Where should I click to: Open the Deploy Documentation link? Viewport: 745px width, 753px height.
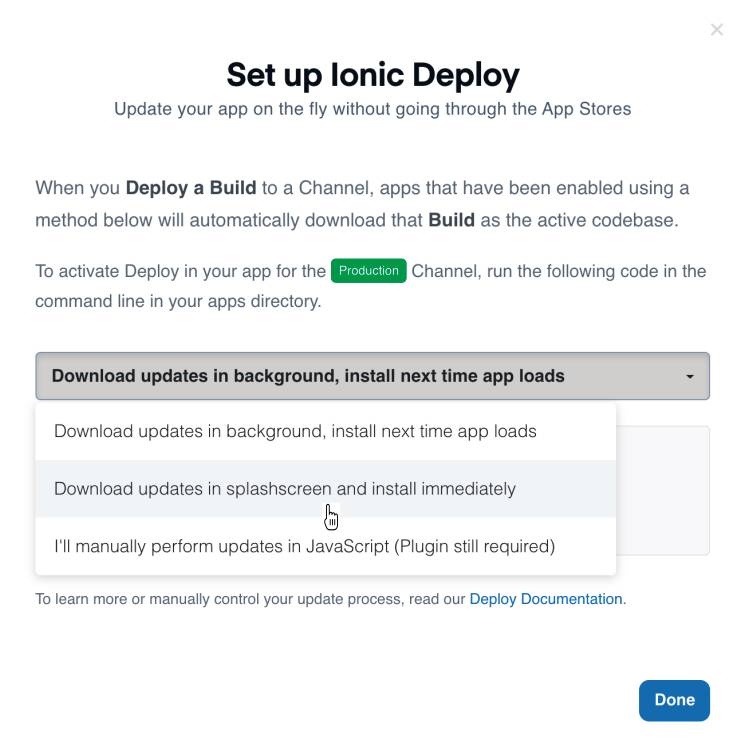pyautogui.click(x=546, y=599)
